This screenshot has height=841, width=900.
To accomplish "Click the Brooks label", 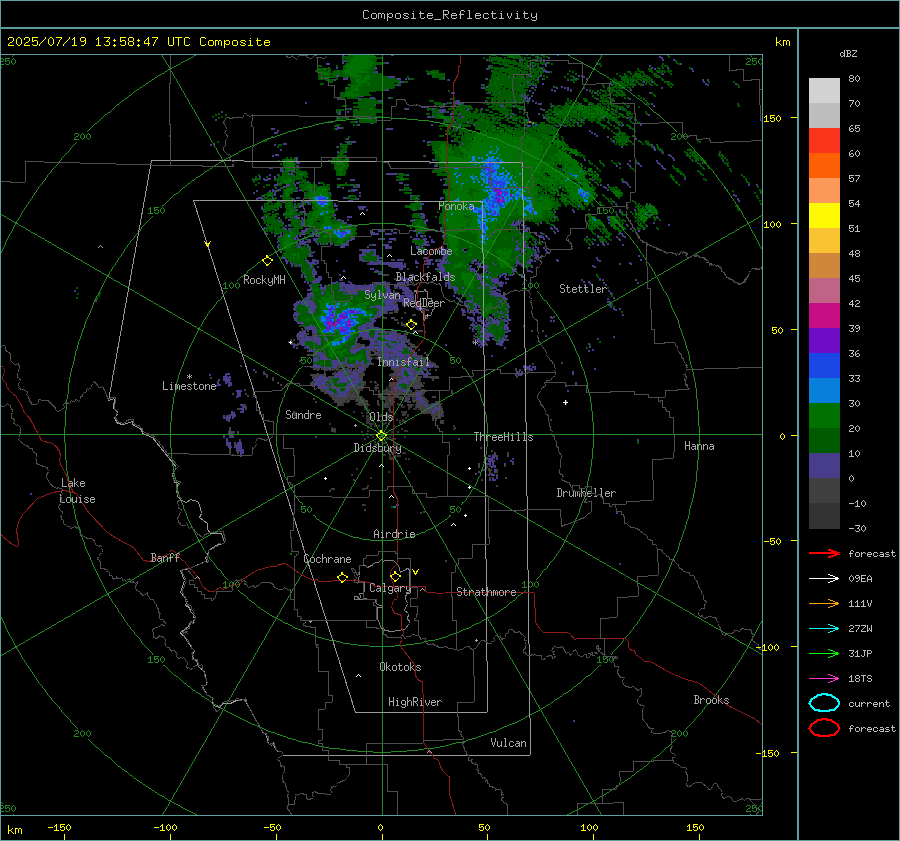I will (x=711, y=700).
